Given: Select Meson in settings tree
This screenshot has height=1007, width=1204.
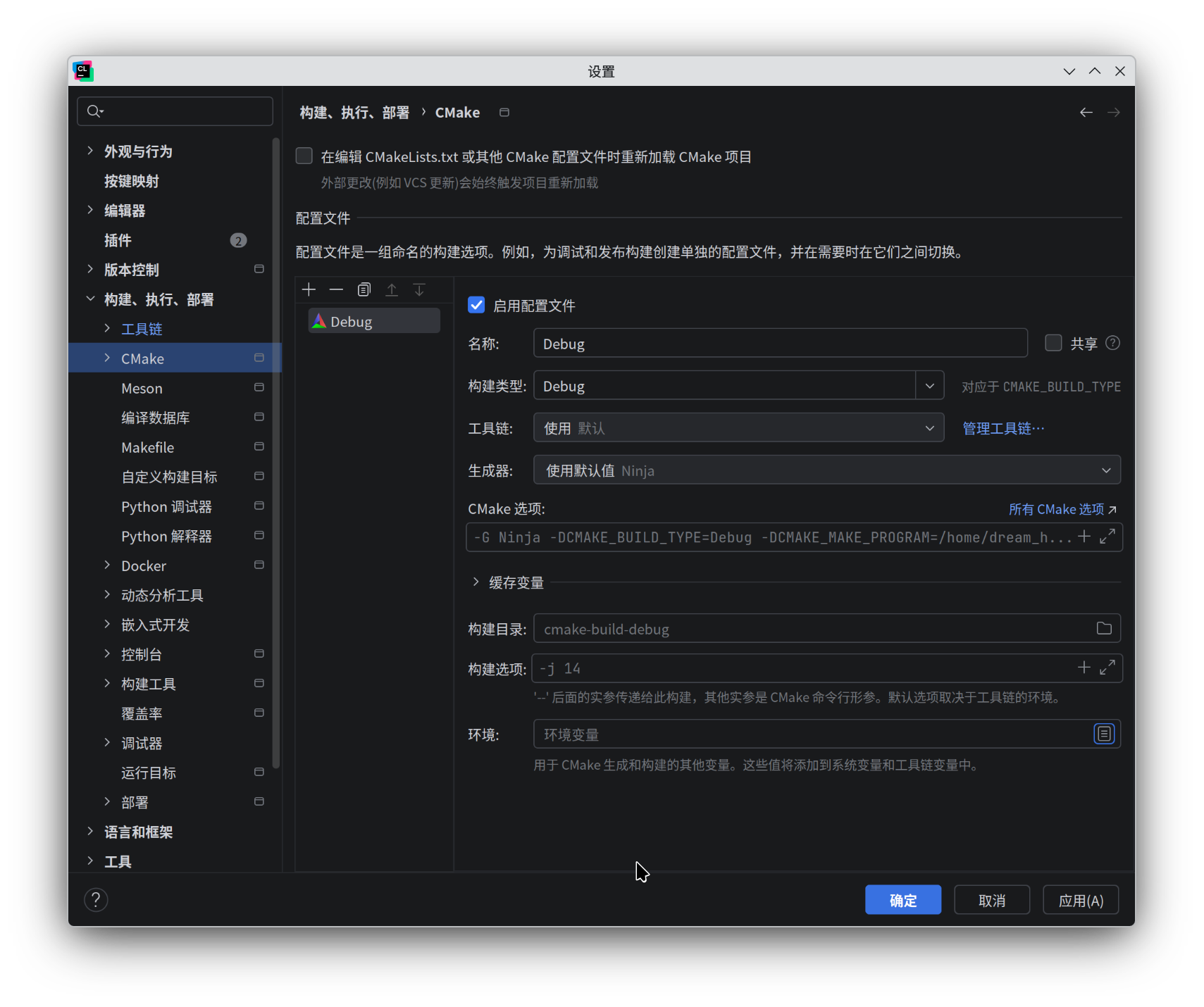Looking at the screenshot, I should coord(142,388).
